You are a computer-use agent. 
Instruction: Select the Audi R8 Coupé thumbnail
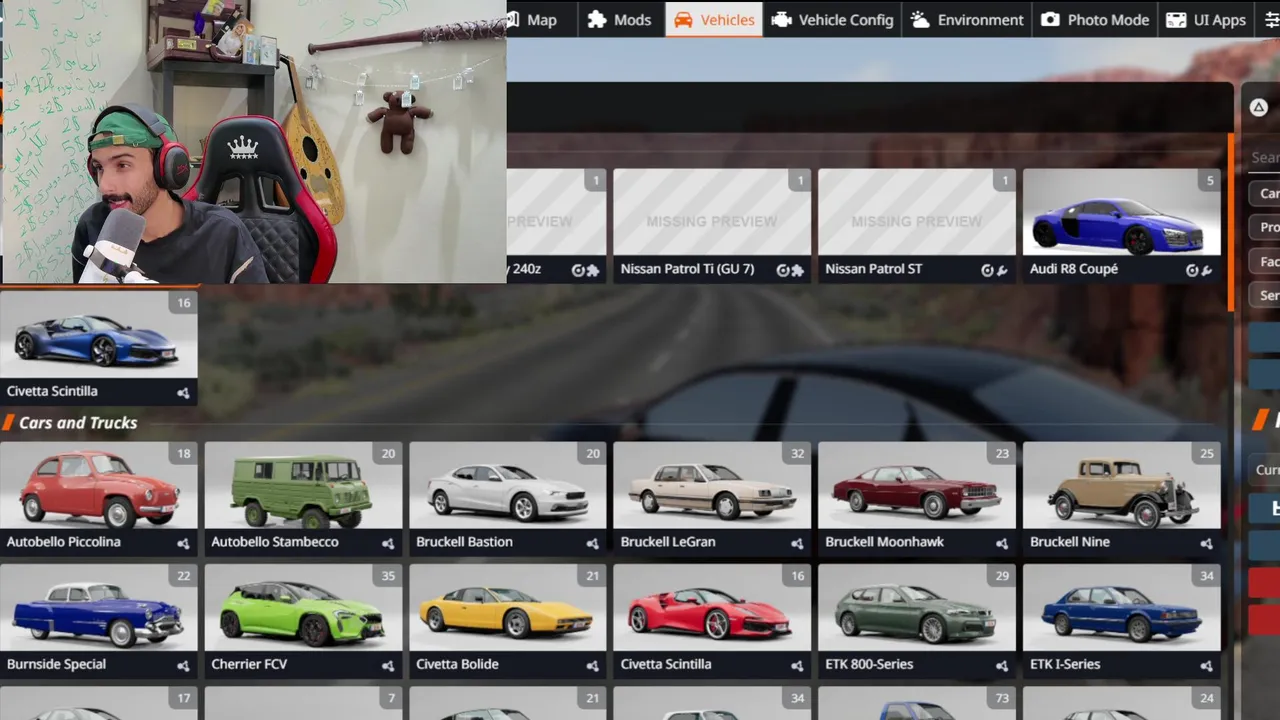point(1121,212)
